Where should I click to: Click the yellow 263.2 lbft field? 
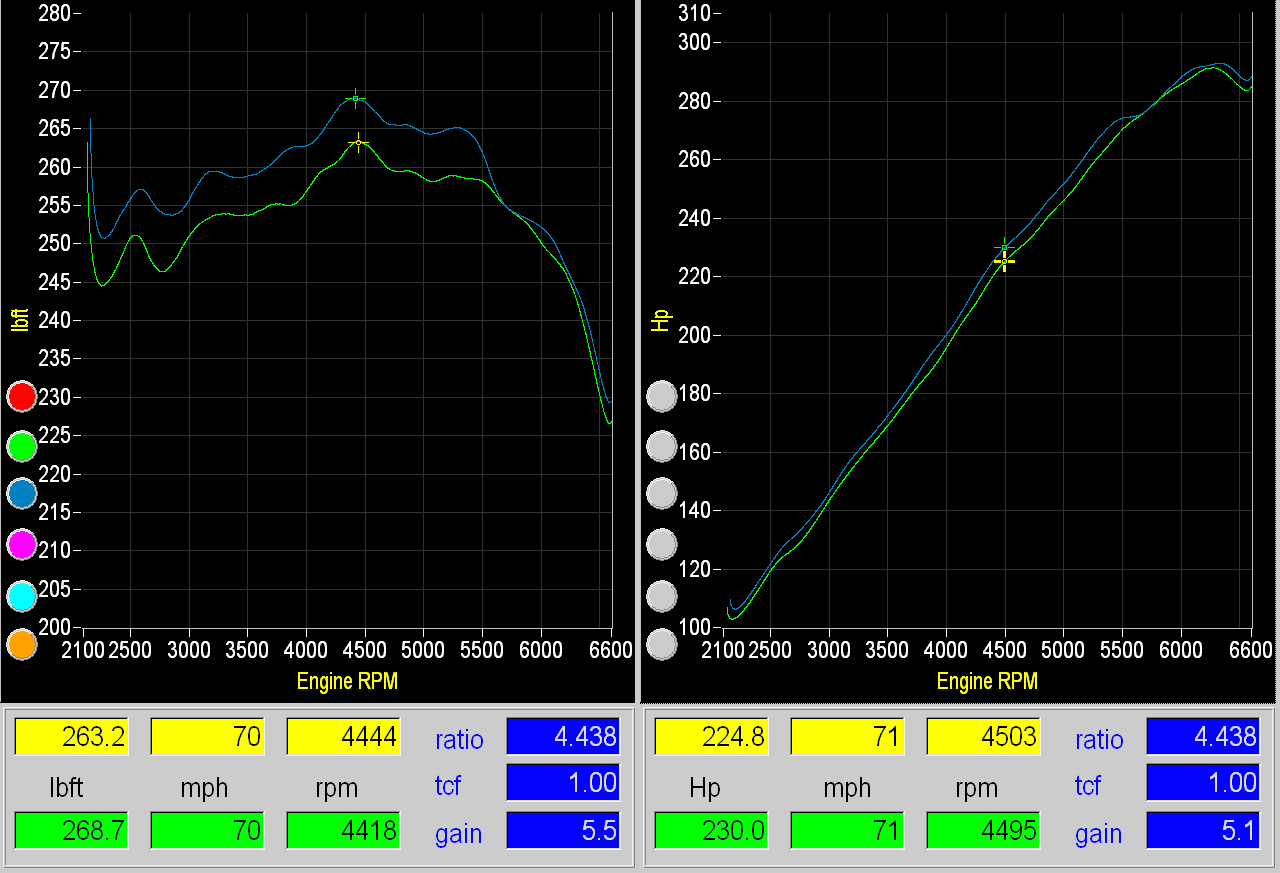tap(71, 737)
